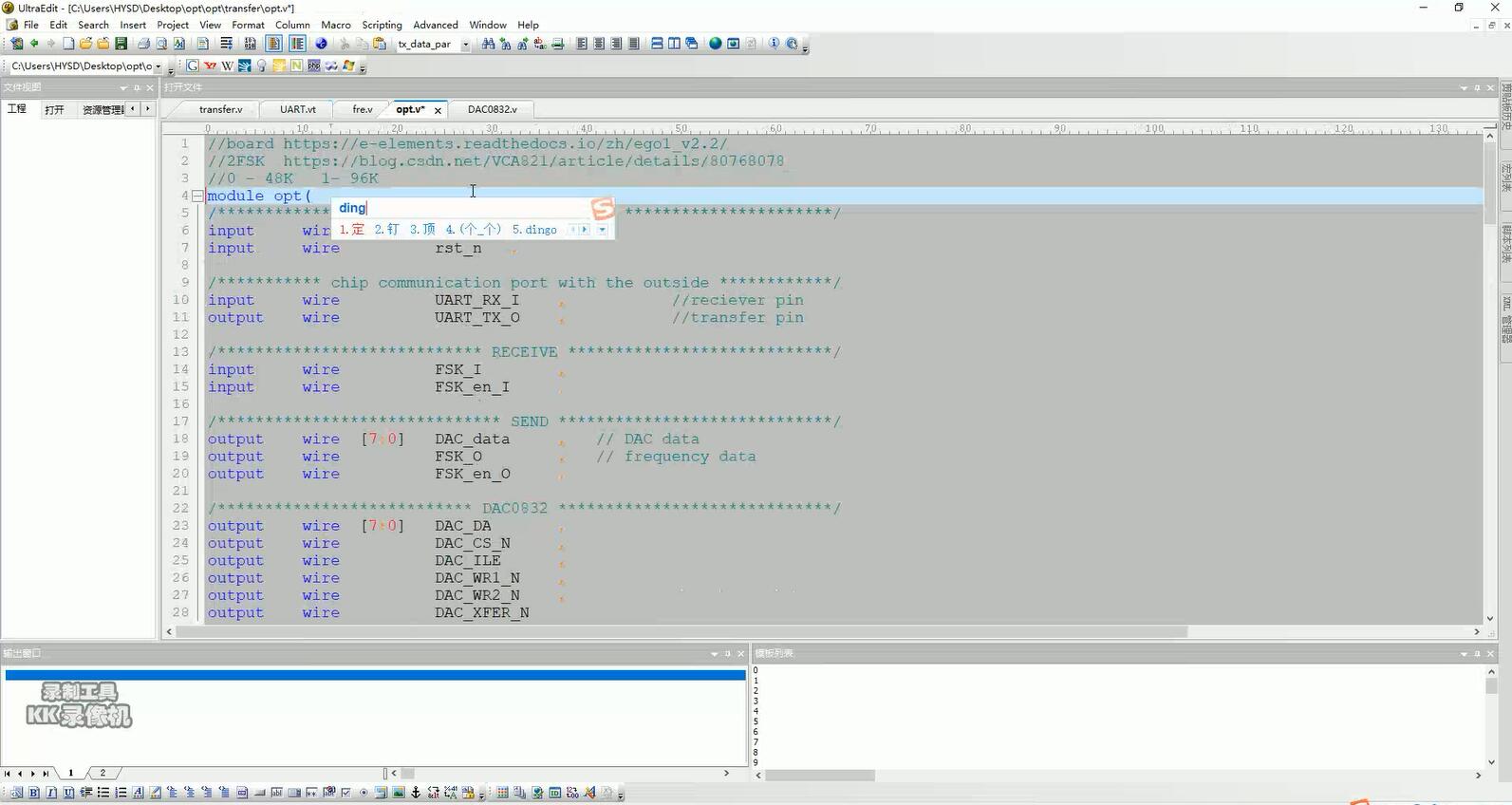Viewport: 1512px width, 805px height.
Task: Click the justify text icon
Action: pos(634,44)
